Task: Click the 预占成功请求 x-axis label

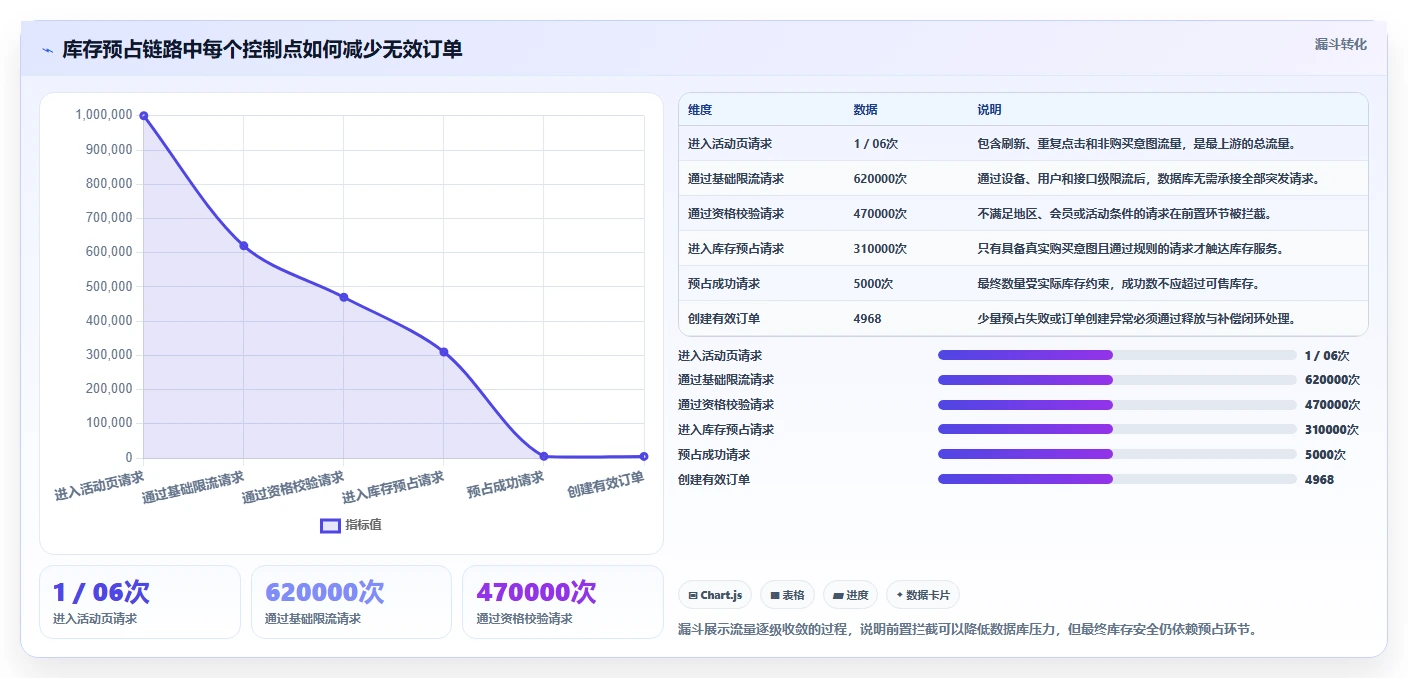Action: click(505, 486)
